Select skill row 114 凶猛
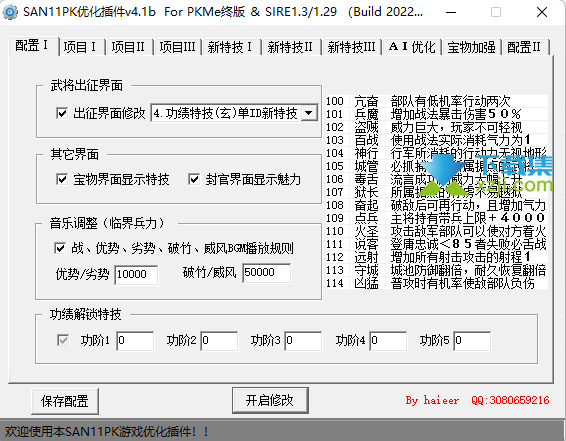This screenshot has width=566, height=441. (x=437, y=283)
